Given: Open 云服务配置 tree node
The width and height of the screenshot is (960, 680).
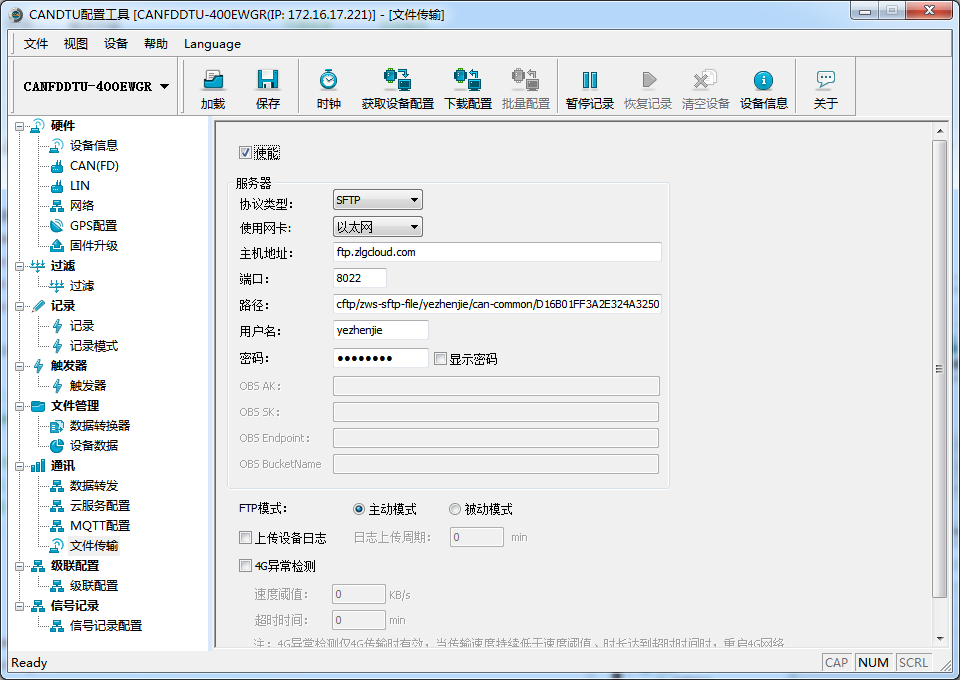Looking at the screenshot, I should coord(100,506).
